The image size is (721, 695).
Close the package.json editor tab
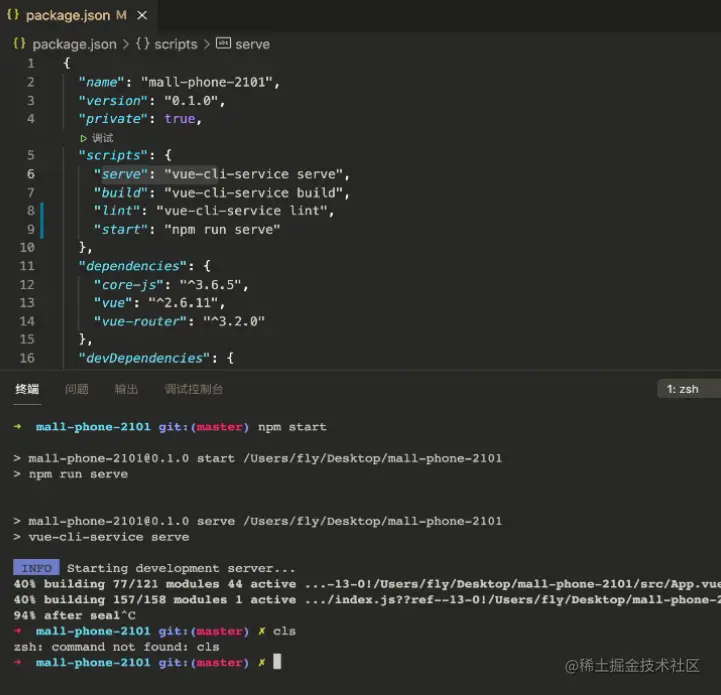142,16
